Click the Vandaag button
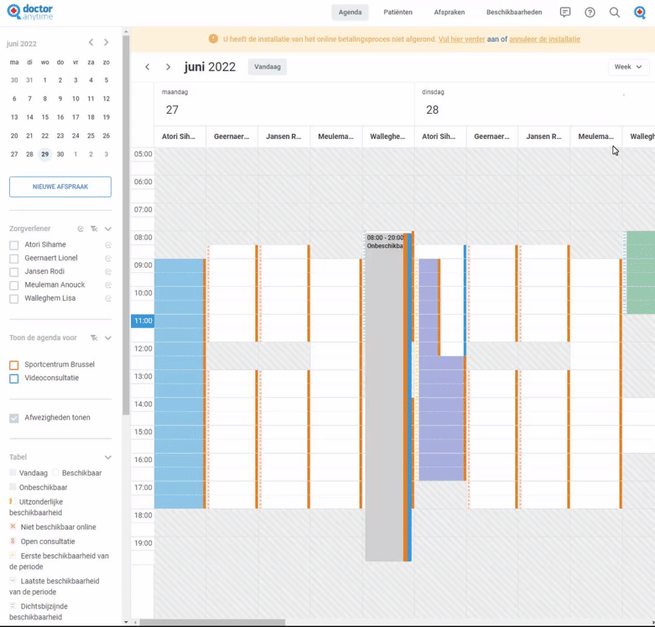The height and width of the screenshot is (627, 655). 267,67
